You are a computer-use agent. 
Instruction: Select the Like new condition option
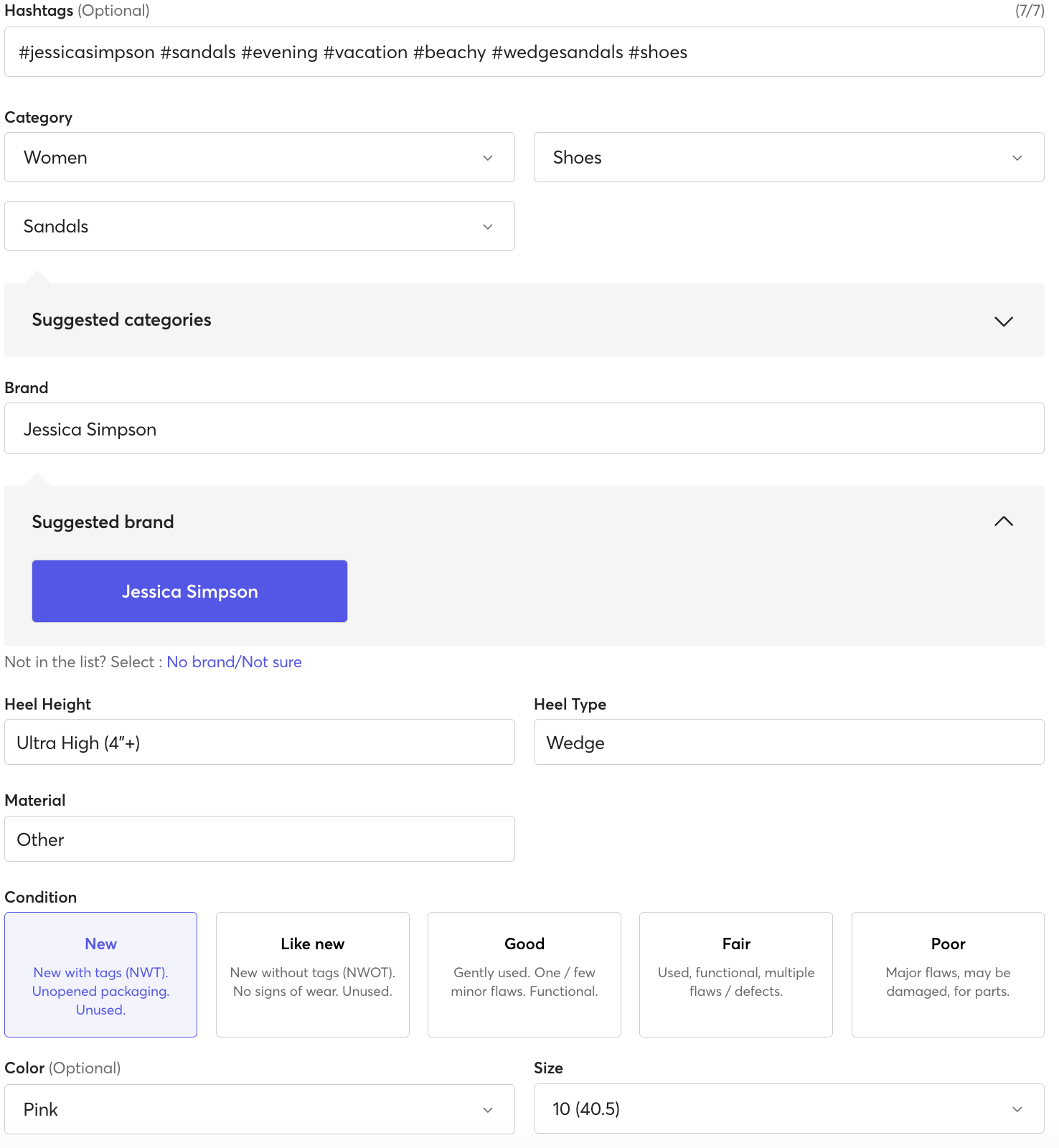312,974
